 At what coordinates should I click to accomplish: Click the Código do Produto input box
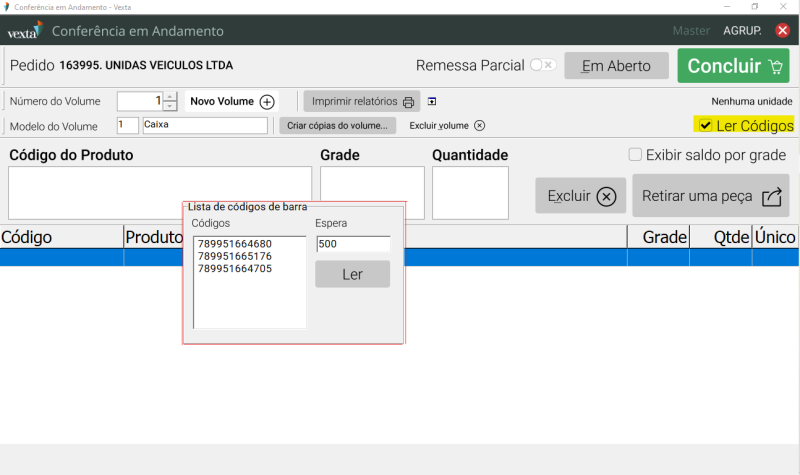(x=160, y=192)
